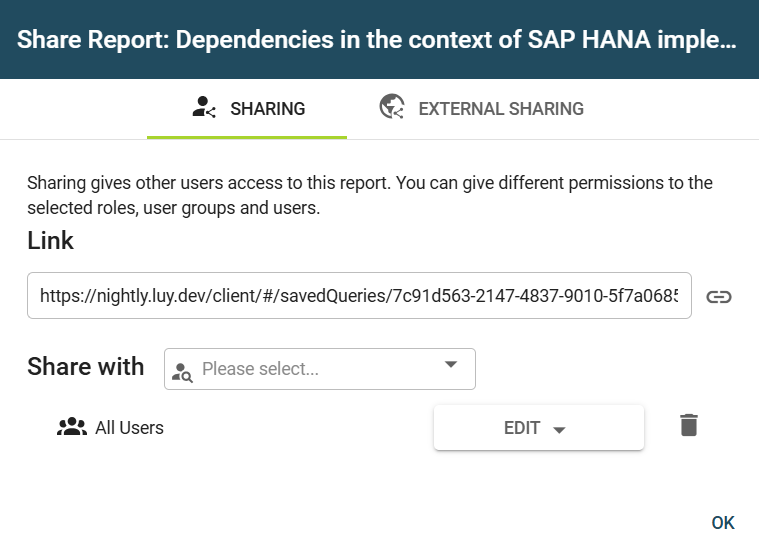Click the user search icon in Share with

coord(182,370)
